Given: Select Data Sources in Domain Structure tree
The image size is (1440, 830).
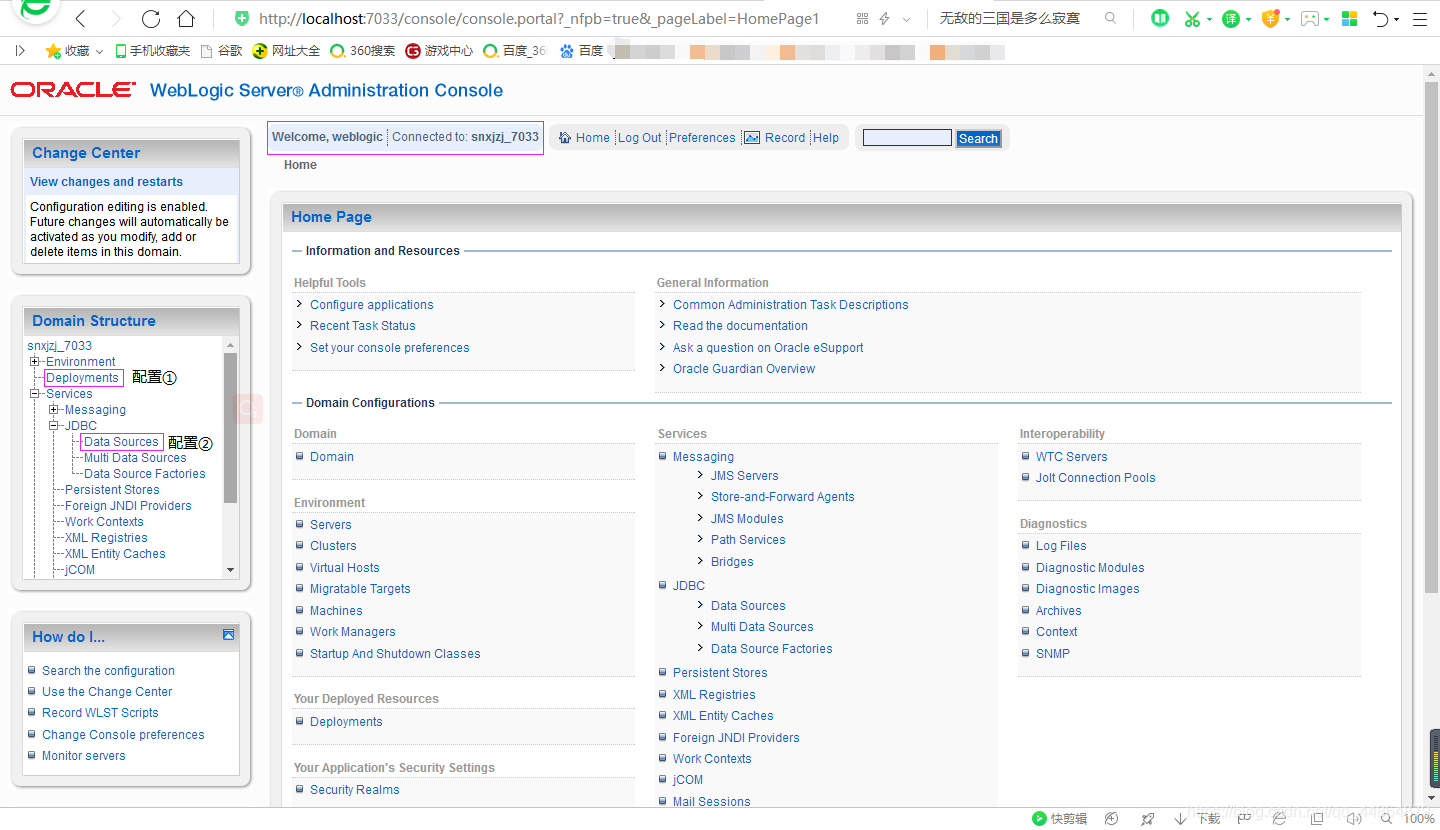Looking at the screenshot, I should (x=121, y=442).
